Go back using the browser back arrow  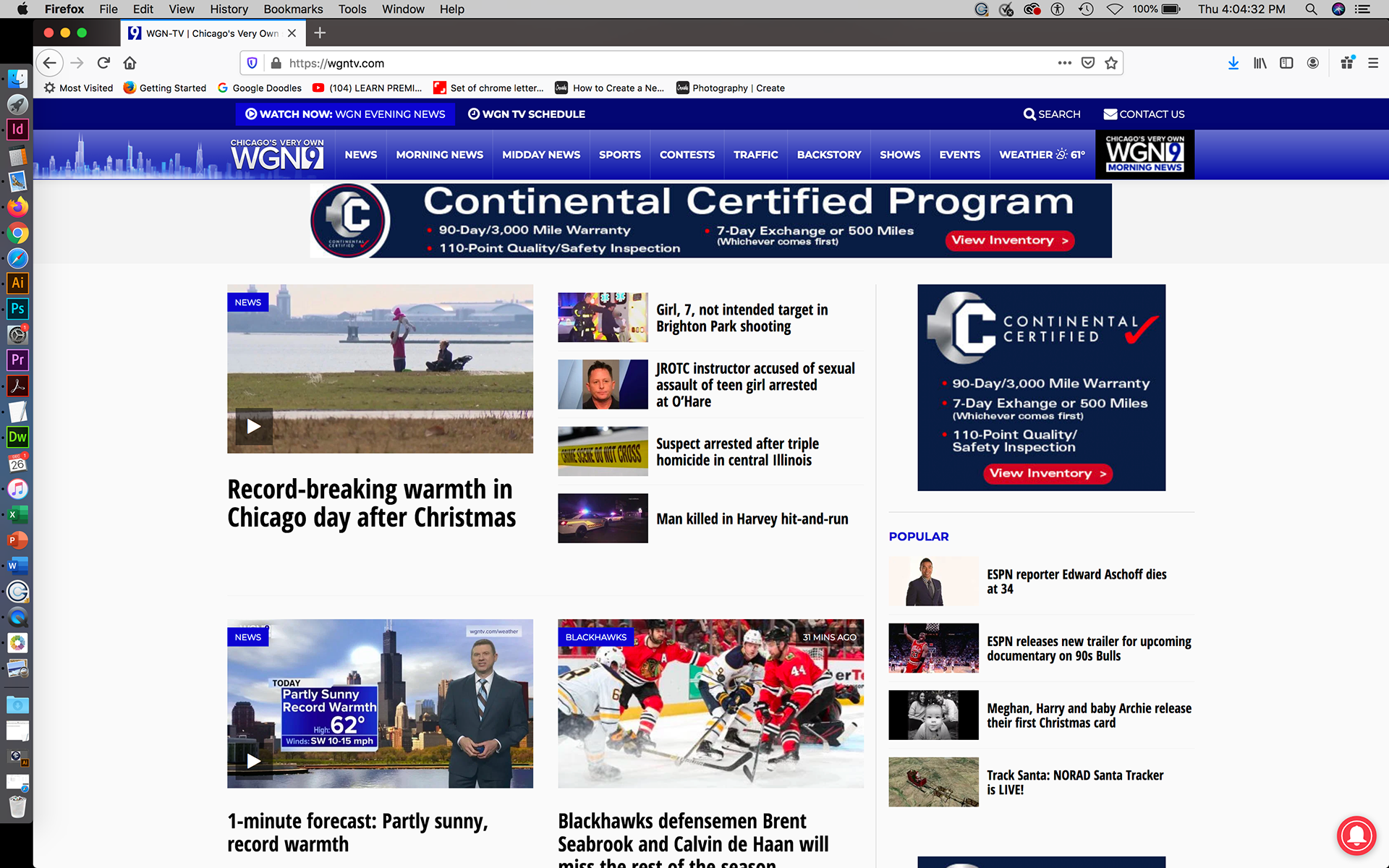click(x=49, y=63)
